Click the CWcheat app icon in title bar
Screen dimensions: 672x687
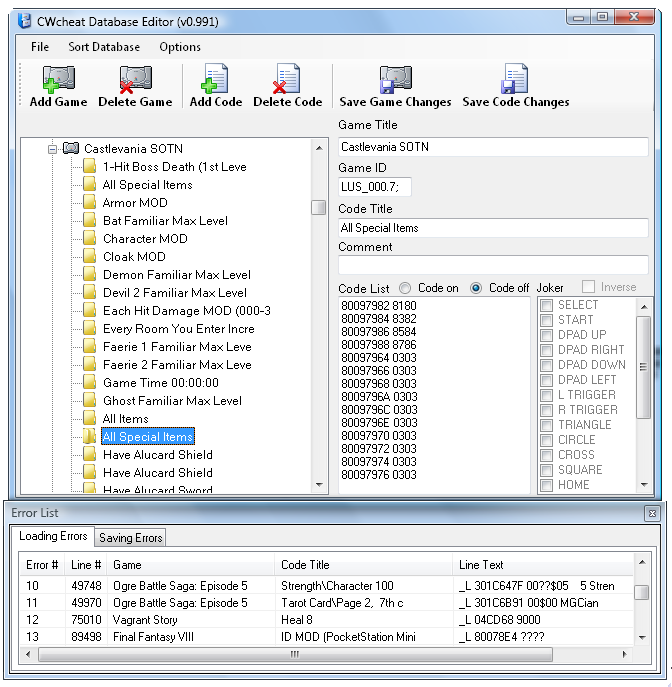25,21
